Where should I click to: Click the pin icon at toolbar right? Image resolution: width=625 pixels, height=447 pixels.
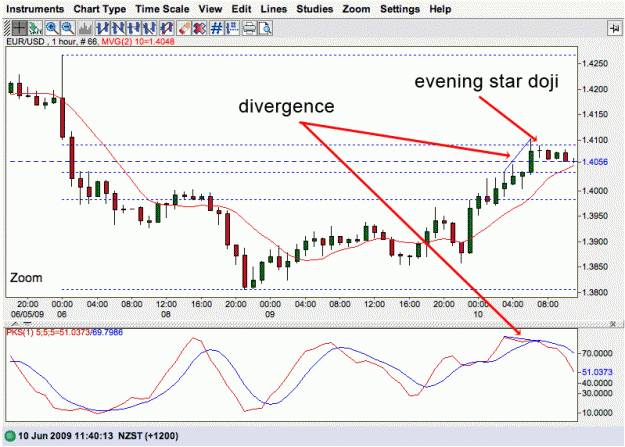(x=614, y=29)
